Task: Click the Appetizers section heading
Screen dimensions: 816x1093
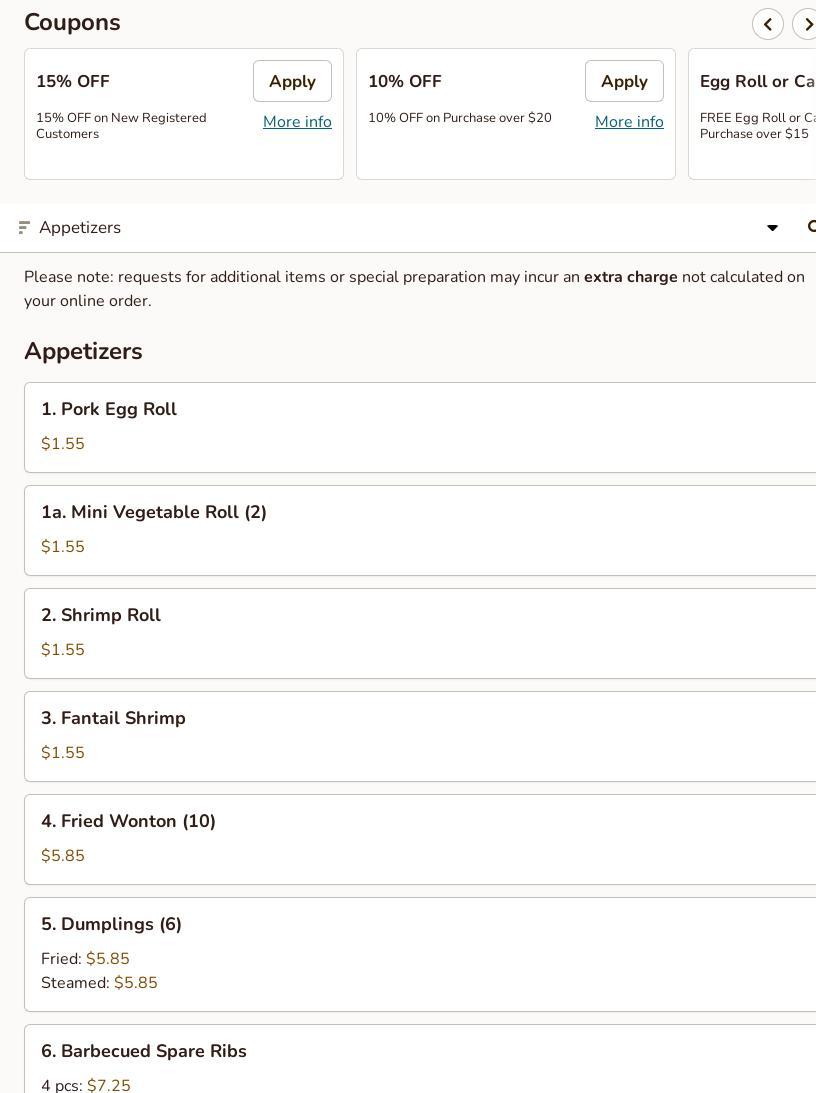Action: [84, 351]
